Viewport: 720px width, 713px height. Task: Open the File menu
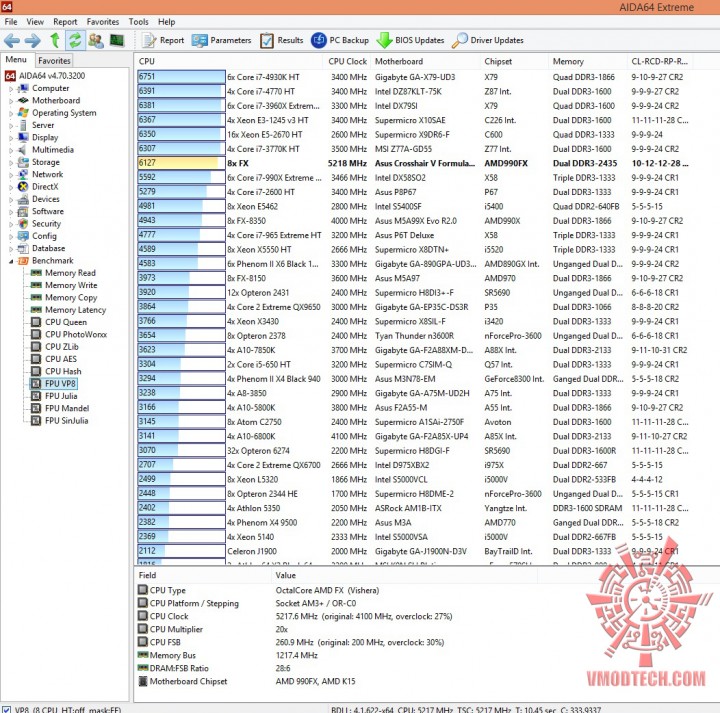pyautogui.click(x=11, y=22)
